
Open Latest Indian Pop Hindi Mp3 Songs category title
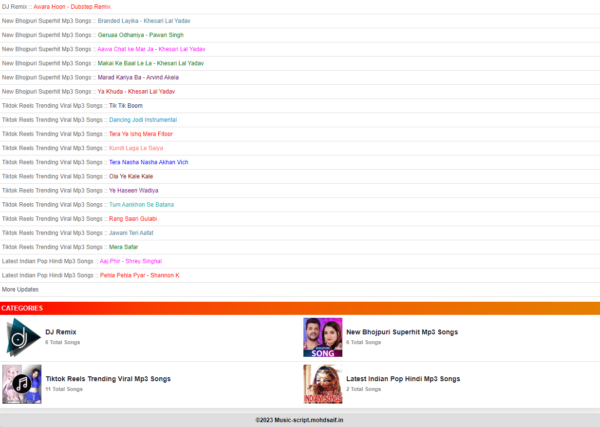click(403, 379)
